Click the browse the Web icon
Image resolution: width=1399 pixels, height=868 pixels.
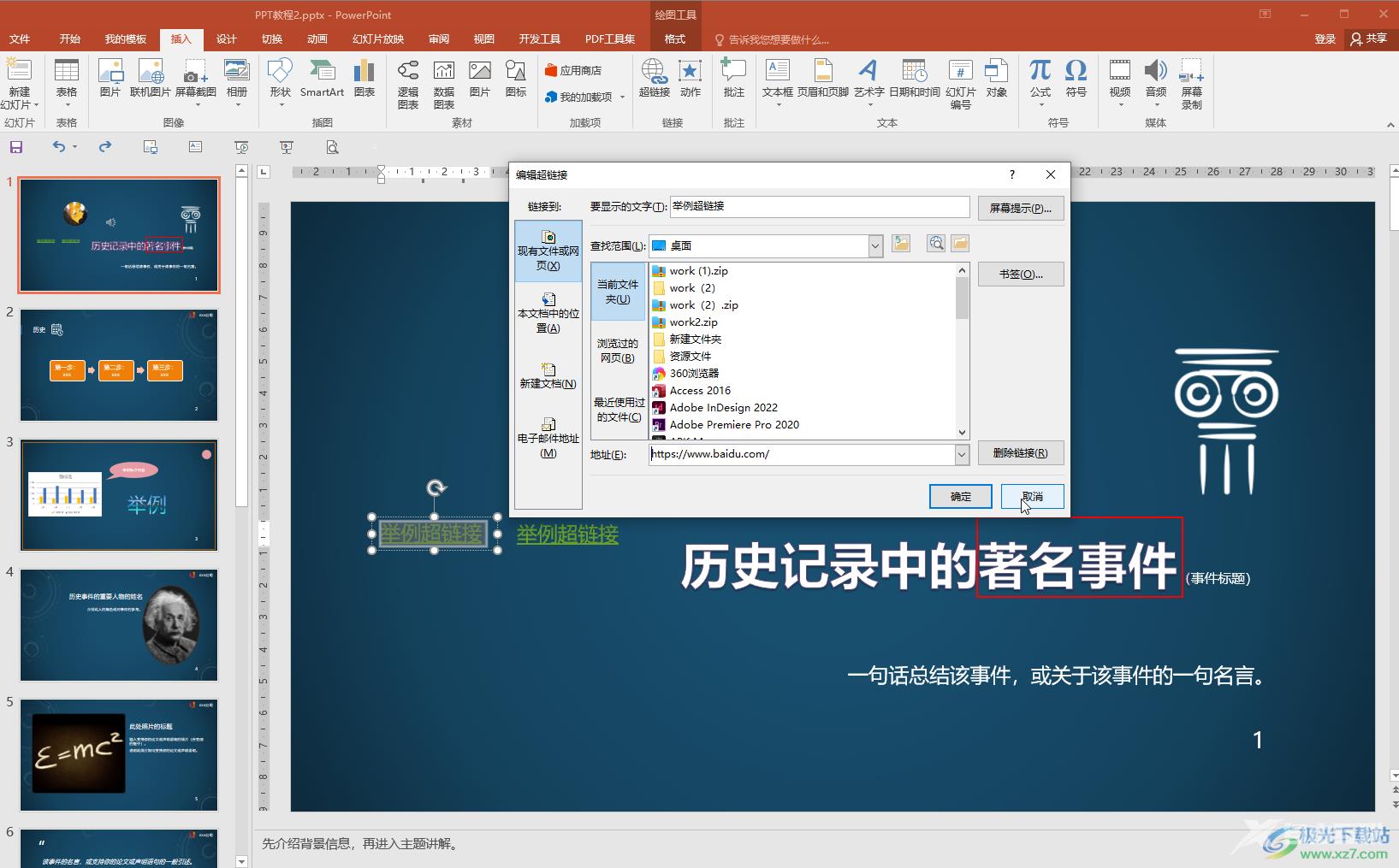(x=936, y=245)
